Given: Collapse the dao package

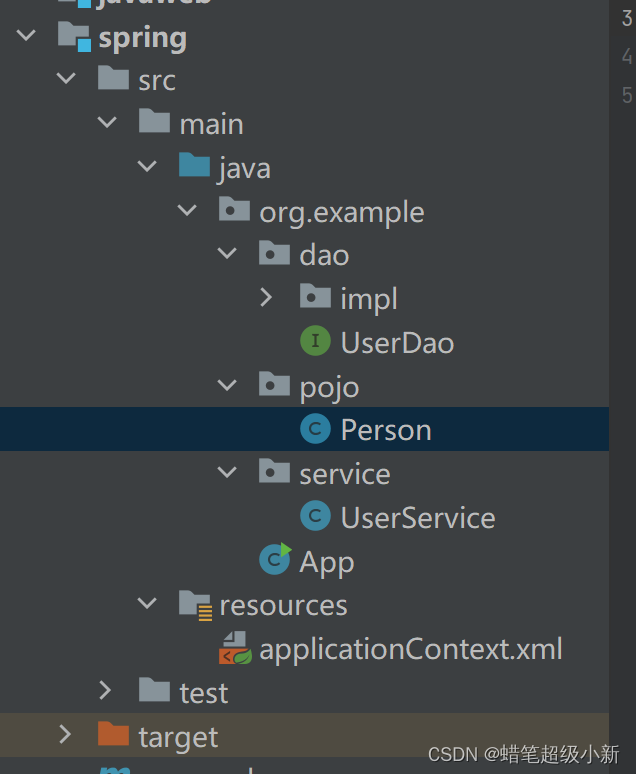Looking at the screenshot, I should [227, 254].
